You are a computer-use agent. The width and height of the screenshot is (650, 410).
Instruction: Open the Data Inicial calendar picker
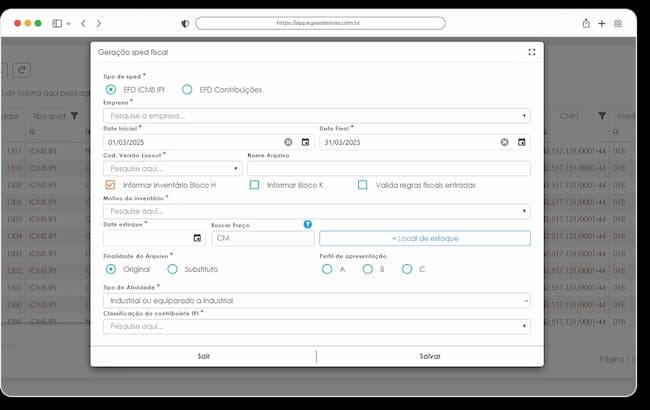[306, 142]
